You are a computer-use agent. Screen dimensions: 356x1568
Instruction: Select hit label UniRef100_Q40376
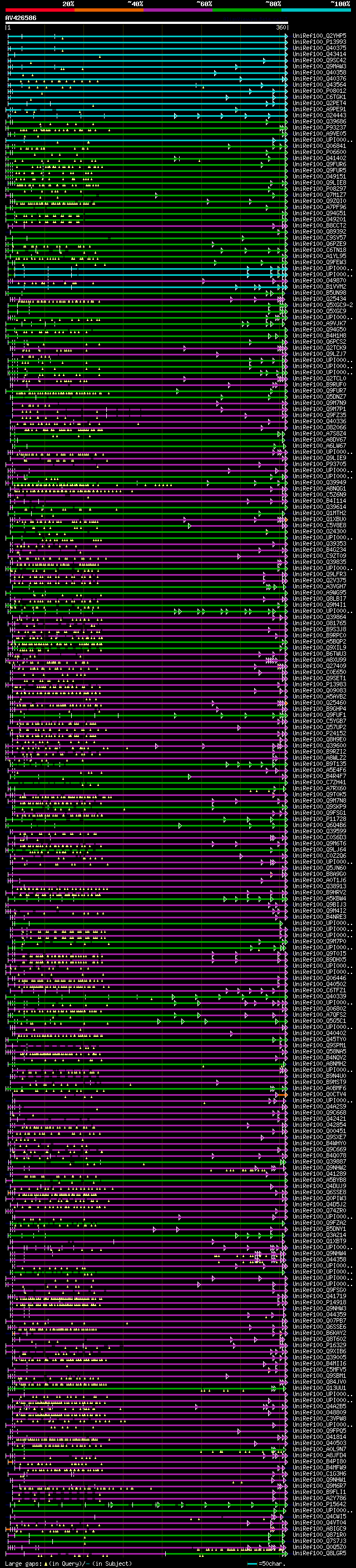point(319,78)
